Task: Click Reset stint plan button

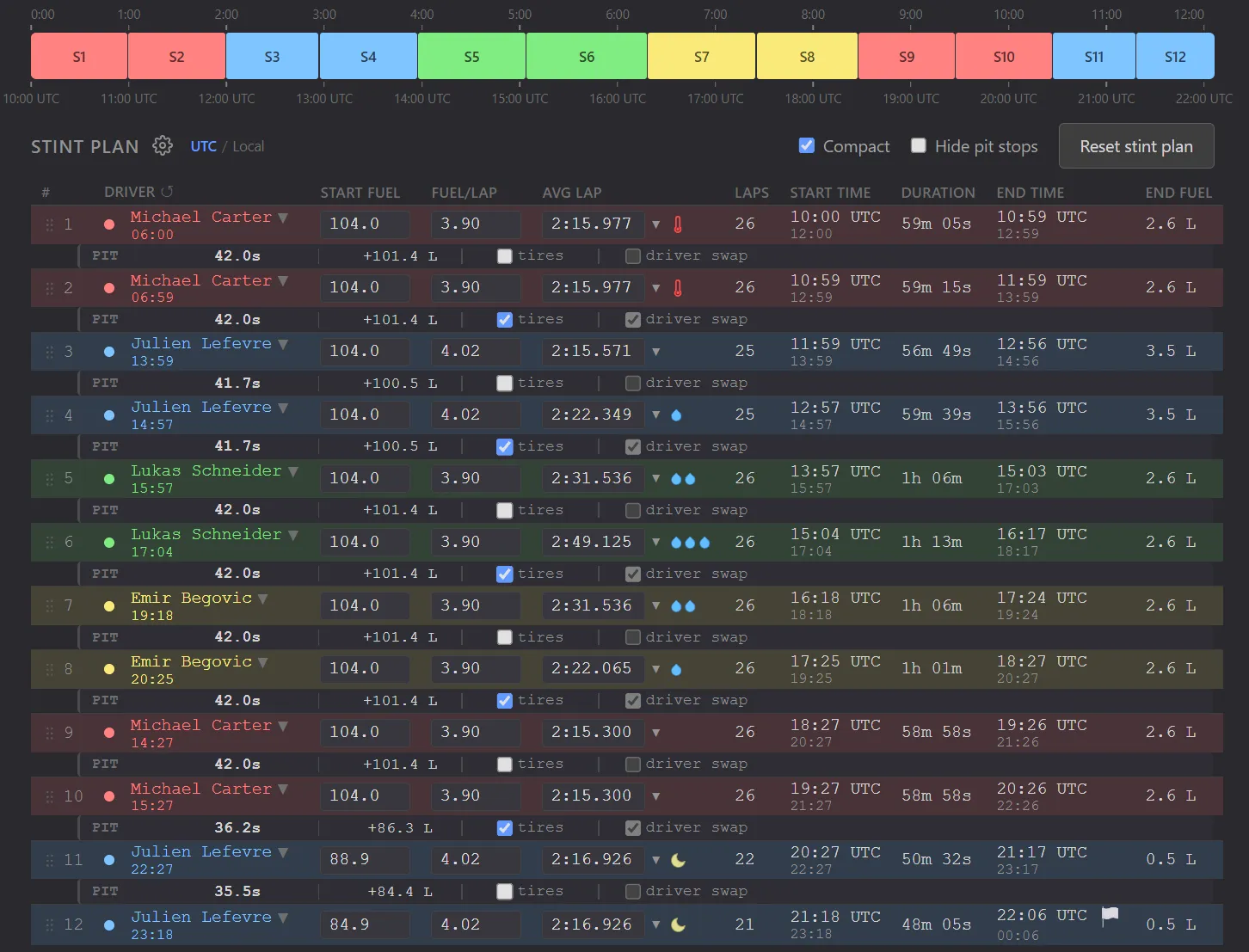Action: [x=1136, y=146]
